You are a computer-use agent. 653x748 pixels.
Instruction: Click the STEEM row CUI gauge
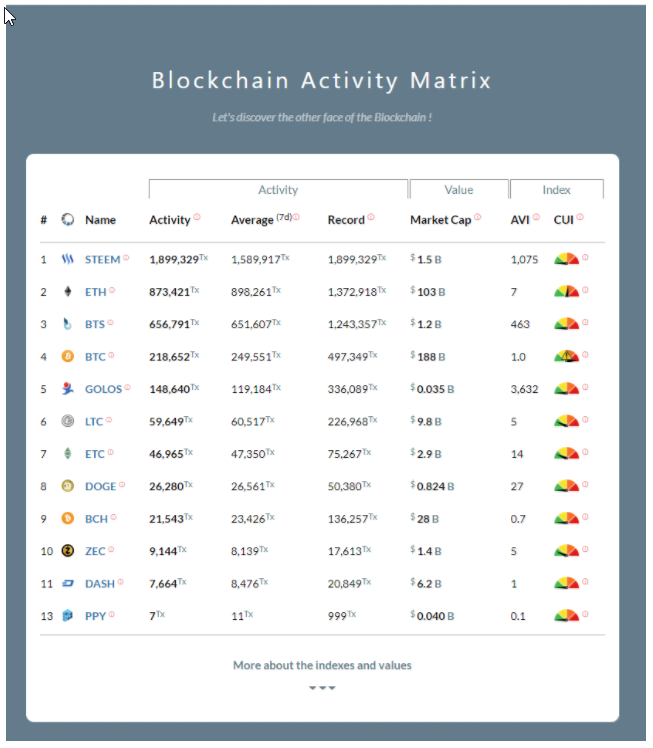566,259
